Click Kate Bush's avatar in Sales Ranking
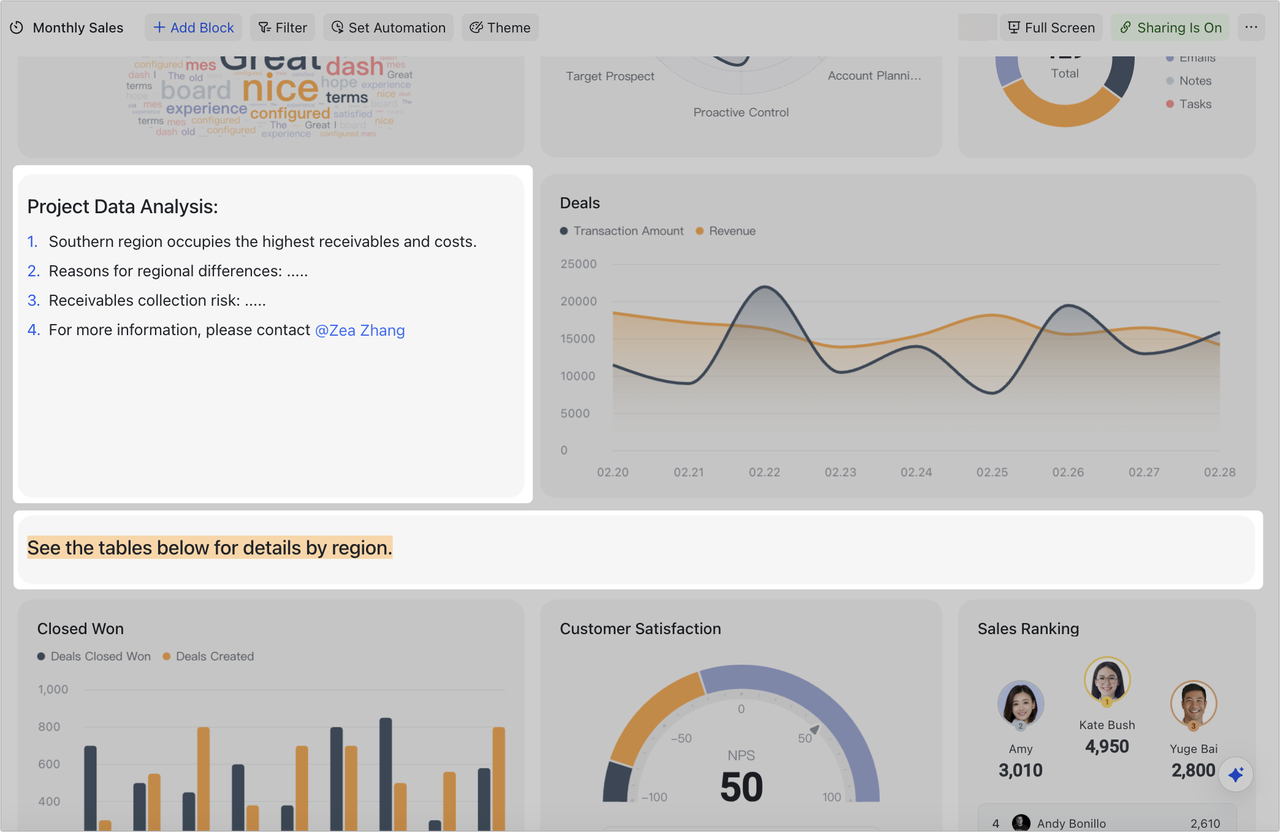1280x832 pixels. click(x=1106, y=681)
